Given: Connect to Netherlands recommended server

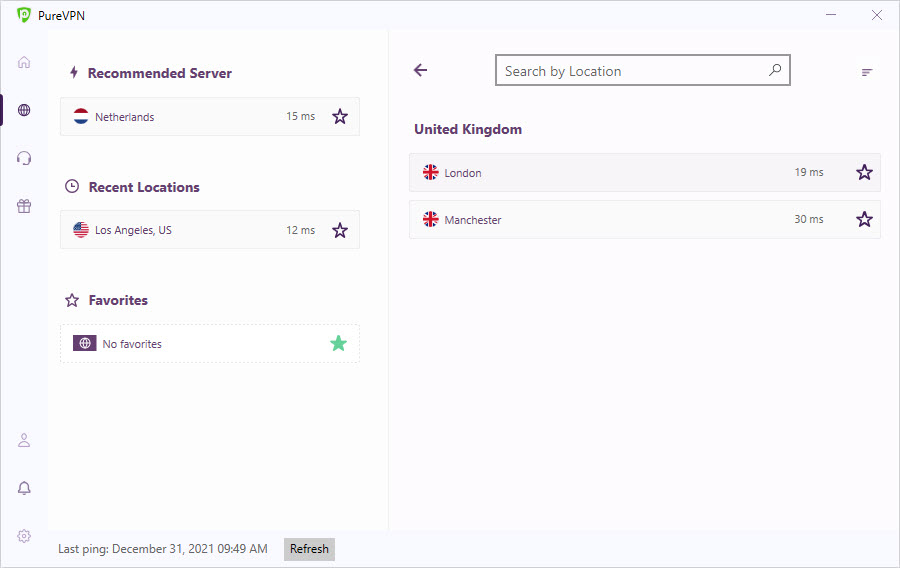Looking at the screenshot, I should (x=210, y=116).
